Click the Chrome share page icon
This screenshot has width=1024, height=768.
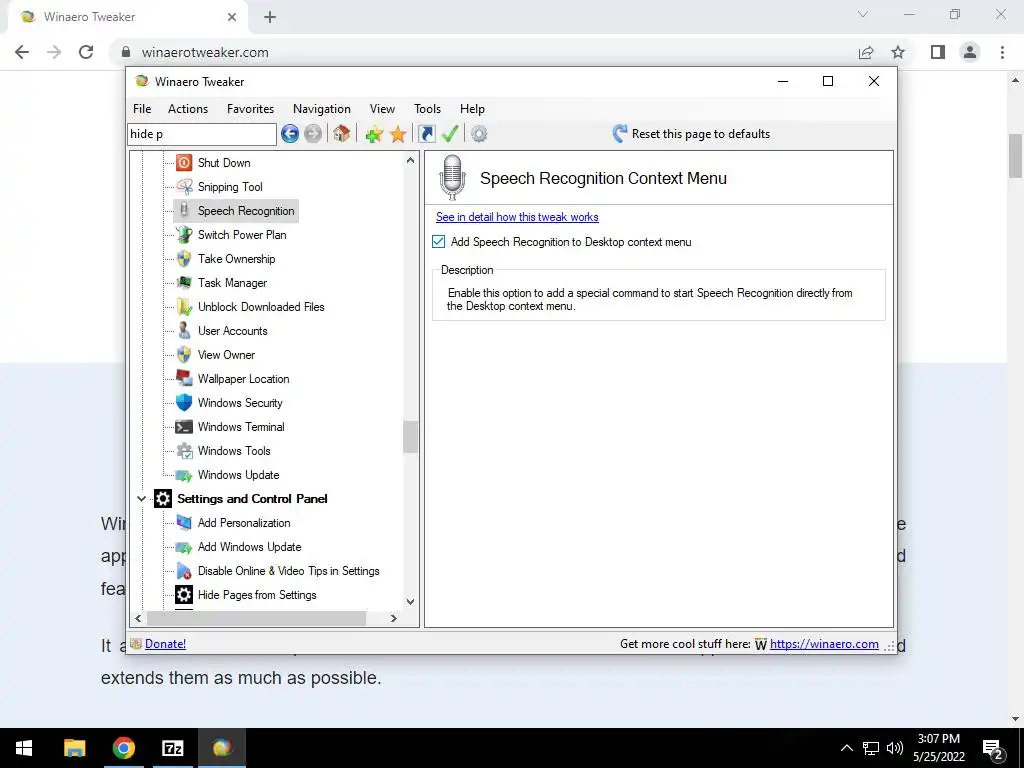click(866, 52)
